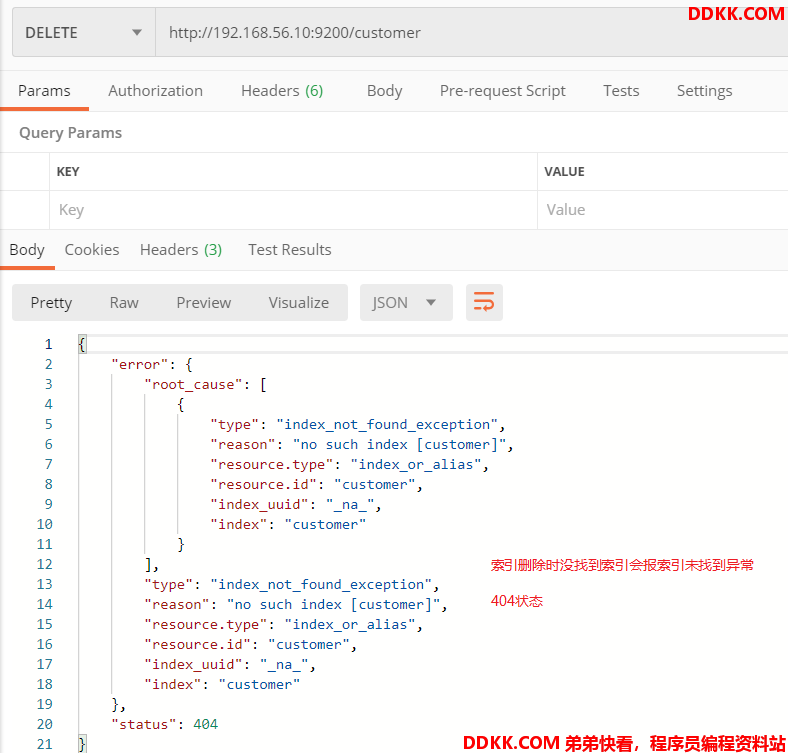Image resolution: width=788 pixels, height=753 pixels.
Task: Open the Authorization tab
Action: [x=155, y=91]
